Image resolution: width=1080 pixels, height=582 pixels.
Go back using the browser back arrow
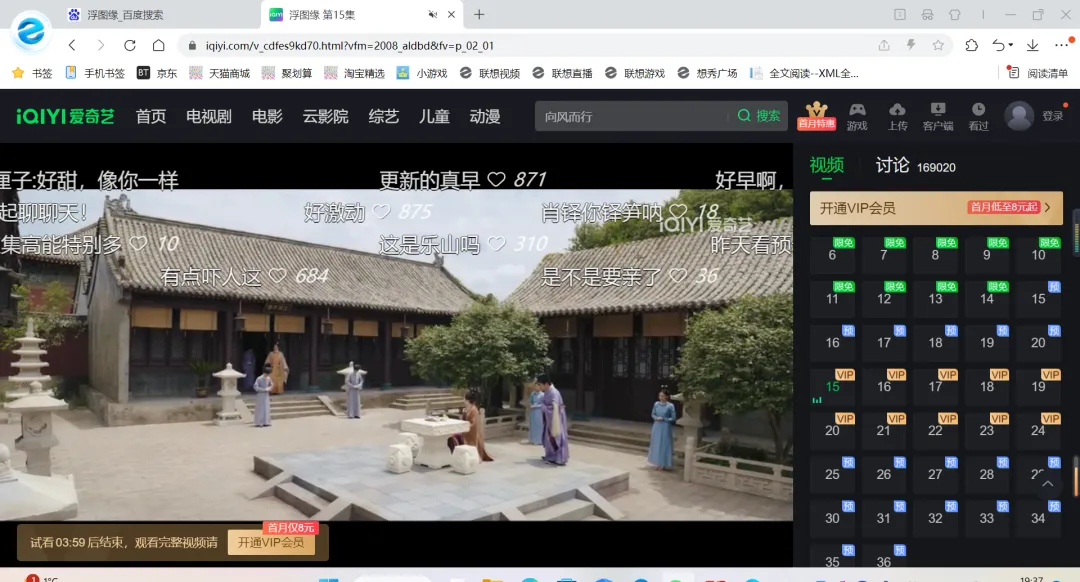(72, 45)
